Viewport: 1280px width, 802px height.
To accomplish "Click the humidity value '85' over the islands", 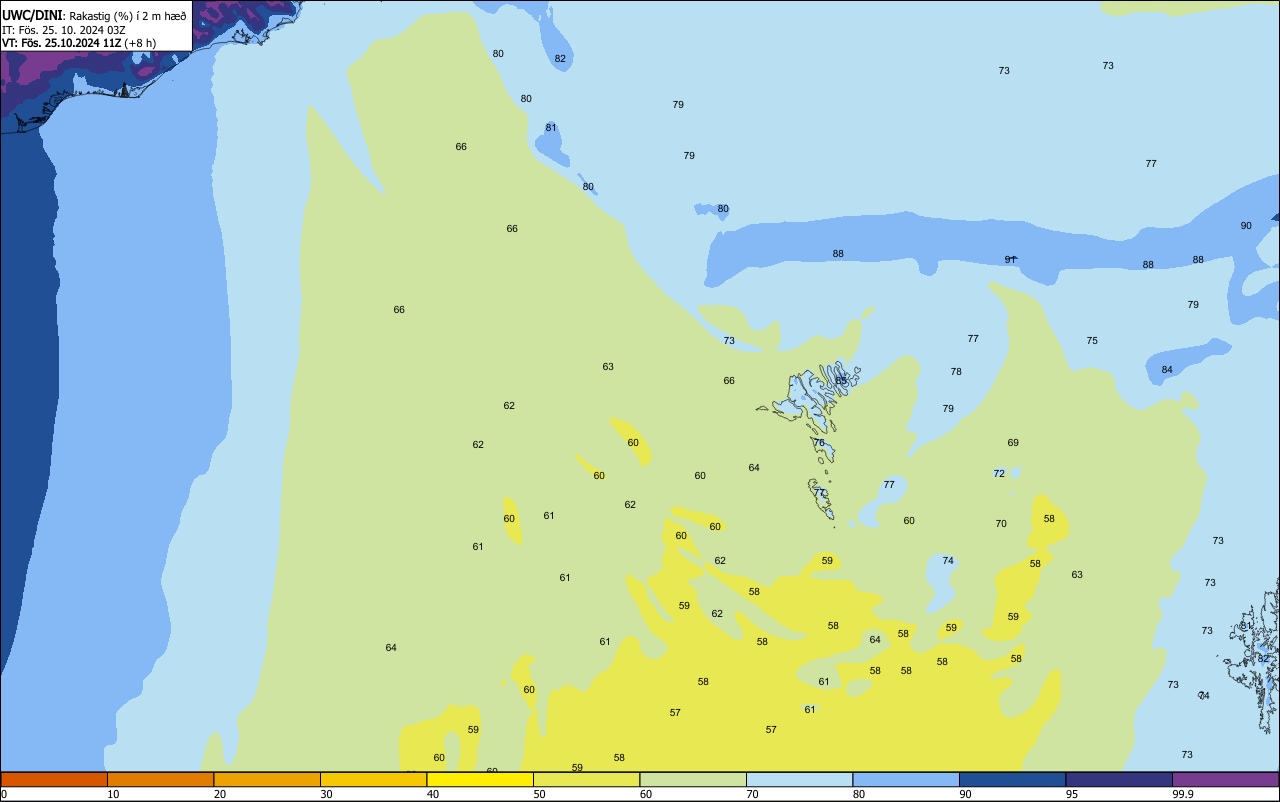I will (x=841, y=381).
